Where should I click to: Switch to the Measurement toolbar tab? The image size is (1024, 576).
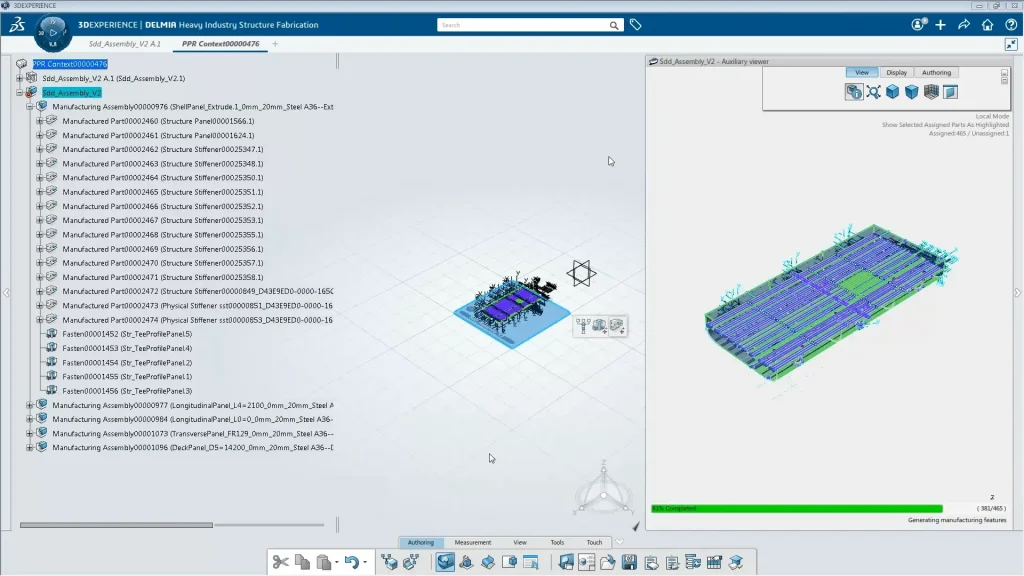click(473, 542)
